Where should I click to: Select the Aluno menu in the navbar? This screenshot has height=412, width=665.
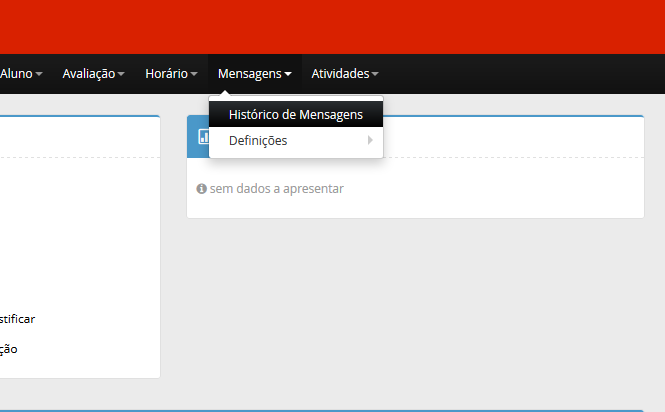15,74
